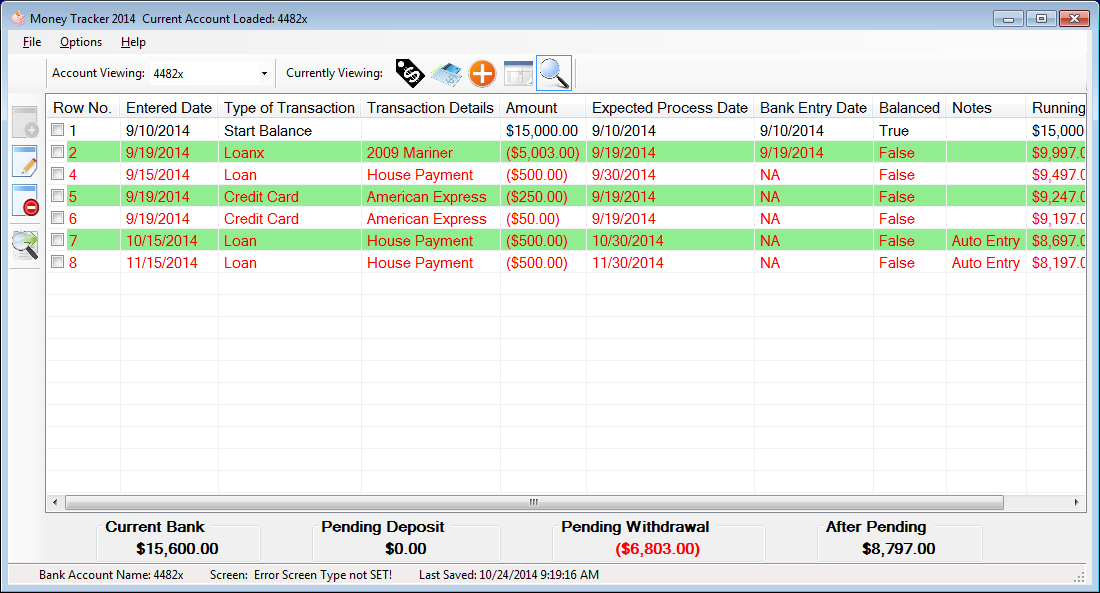This screenshot has height=593, width=1100.
Task: Check the checkbox for row 5
Action: tap(58, 196)
